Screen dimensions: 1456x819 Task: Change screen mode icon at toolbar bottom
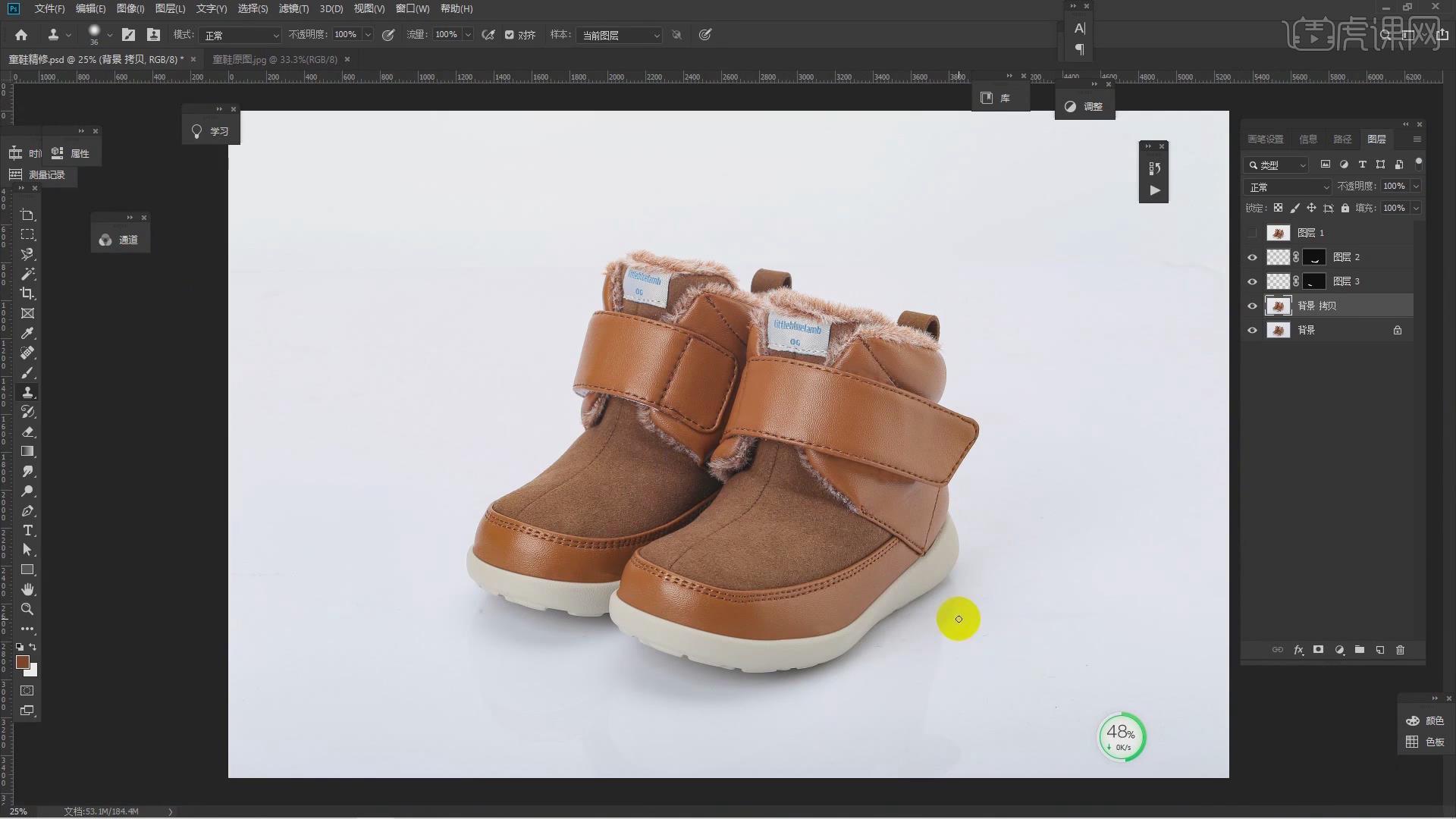(x=27, y=711)
